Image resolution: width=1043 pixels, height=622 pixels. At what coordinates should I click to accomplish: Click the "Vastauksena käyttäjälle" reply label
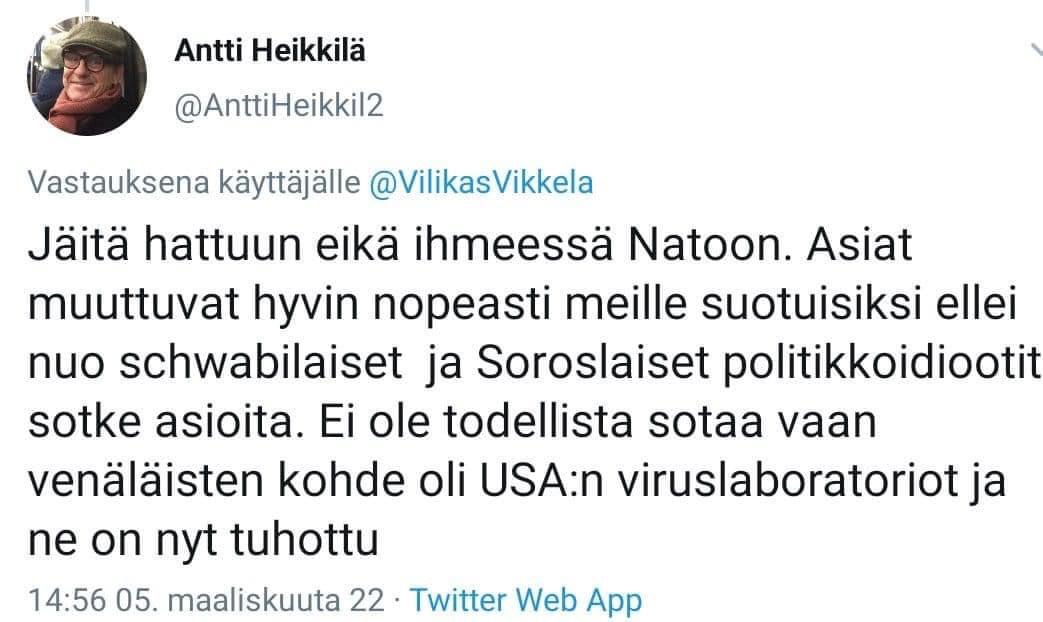tap(196, 183)
